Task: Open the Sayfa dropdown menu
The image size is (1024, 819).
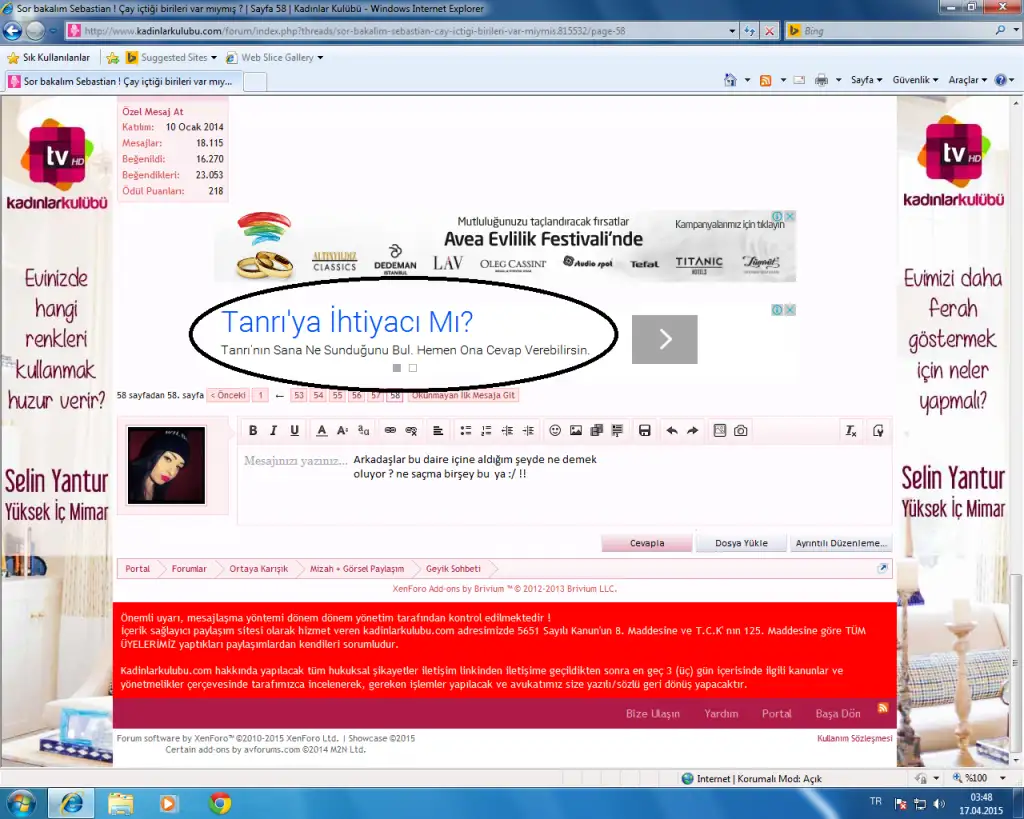Action: tap(866, 80)
